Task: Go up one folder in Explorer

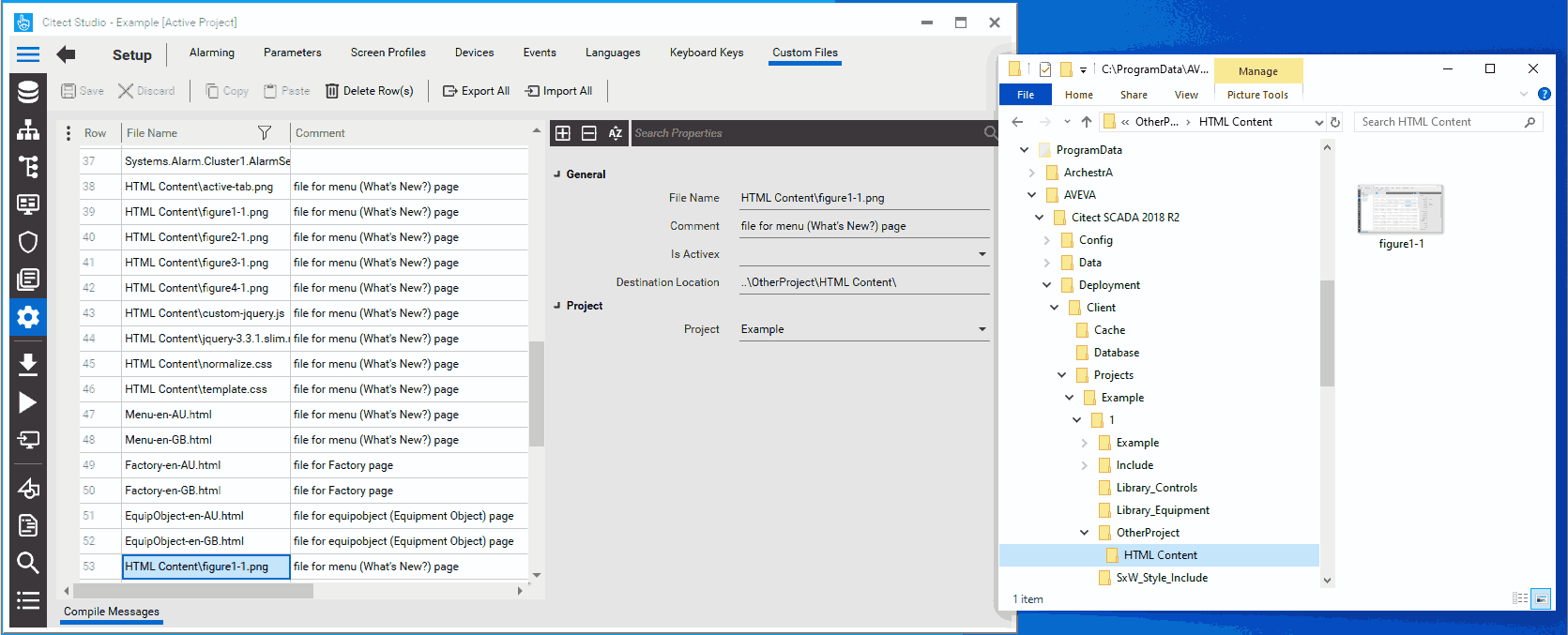Action: tap(1087, 122)
